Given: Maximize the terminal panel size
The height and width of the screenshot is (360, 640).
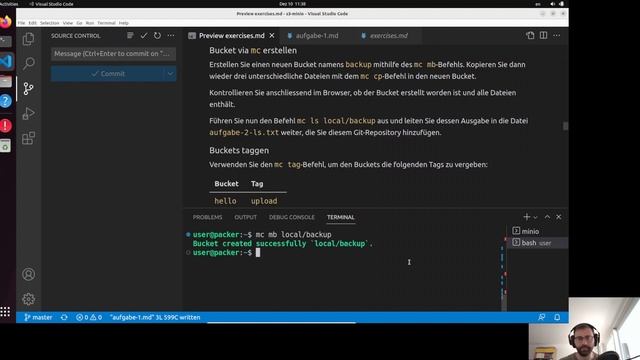Looking at the screenshot, I should pos(547,217).
